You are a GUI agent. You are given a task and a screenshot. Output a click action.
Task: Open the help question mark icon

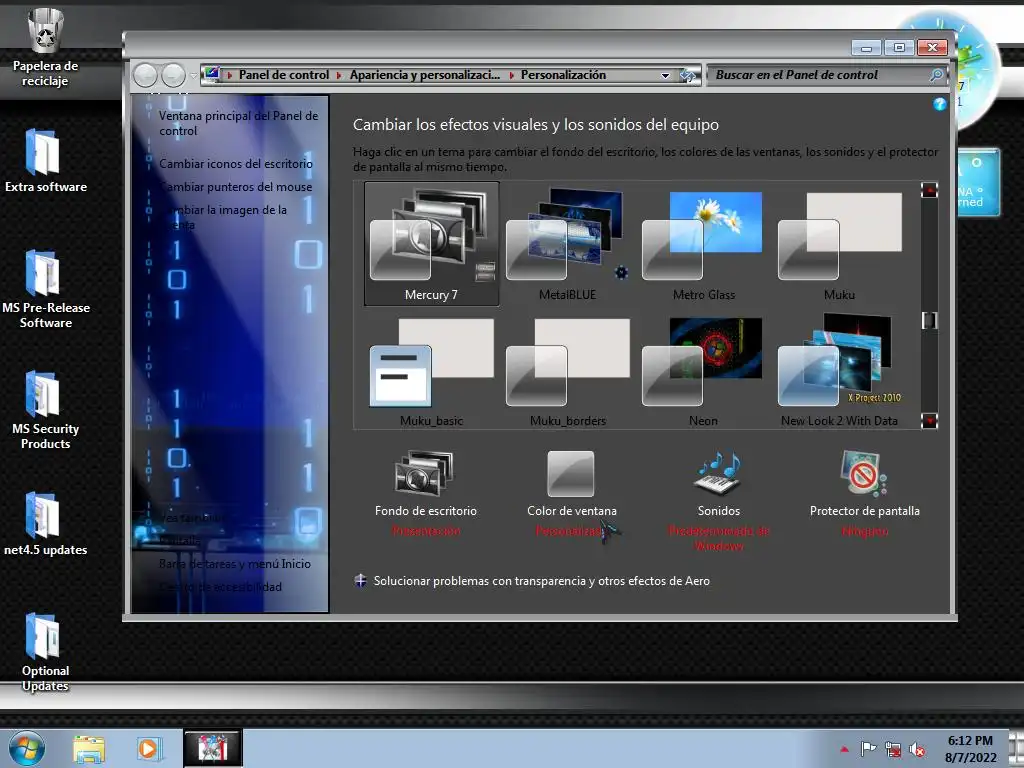point(939,104)
